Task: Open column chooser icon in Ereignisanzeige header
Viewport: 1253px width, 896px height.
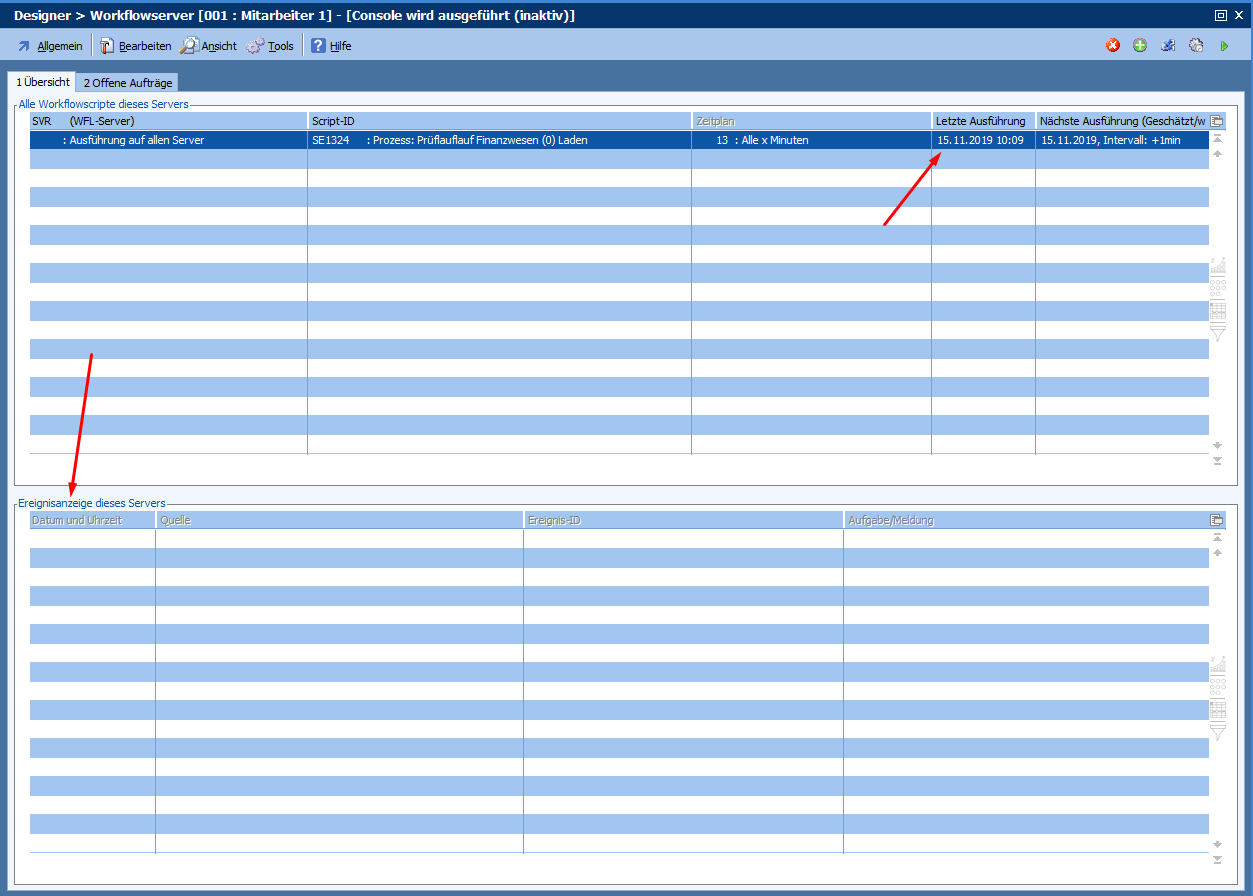Action: (x=1217, y=520)
